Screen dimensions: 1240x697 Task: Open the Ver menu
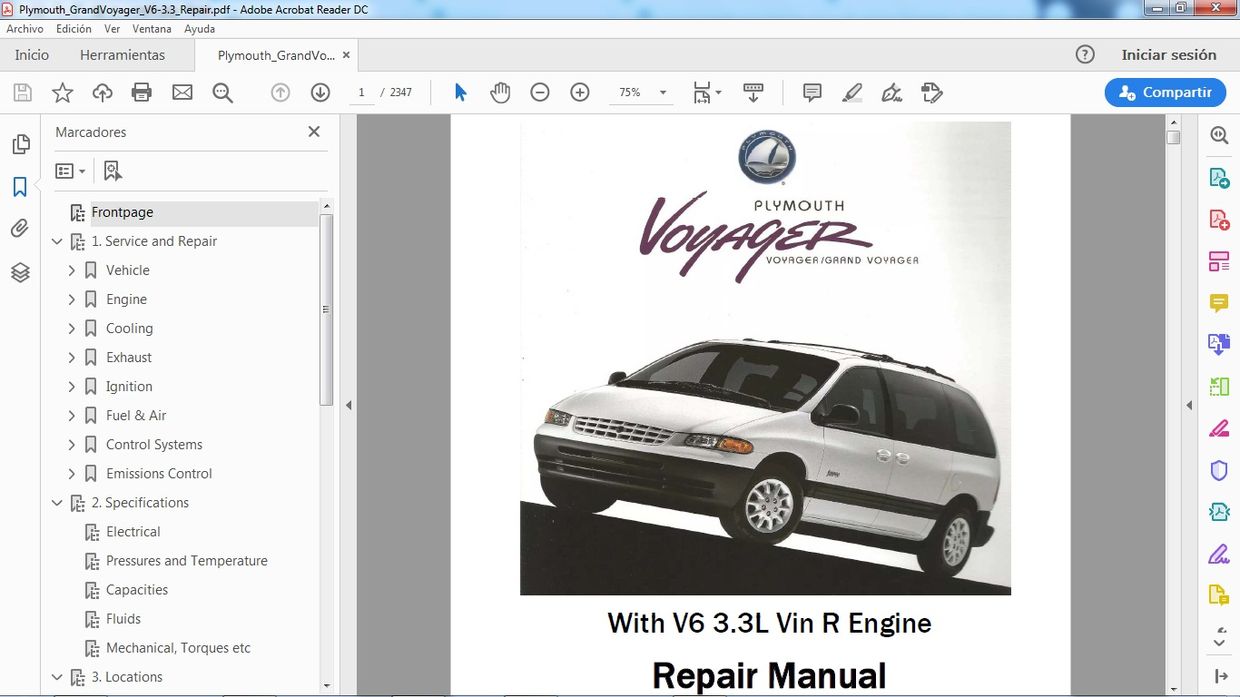pos(112,29)
